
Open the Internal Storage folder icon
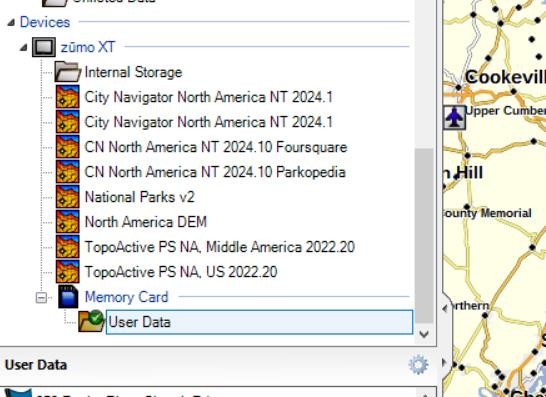click(68, 72)
